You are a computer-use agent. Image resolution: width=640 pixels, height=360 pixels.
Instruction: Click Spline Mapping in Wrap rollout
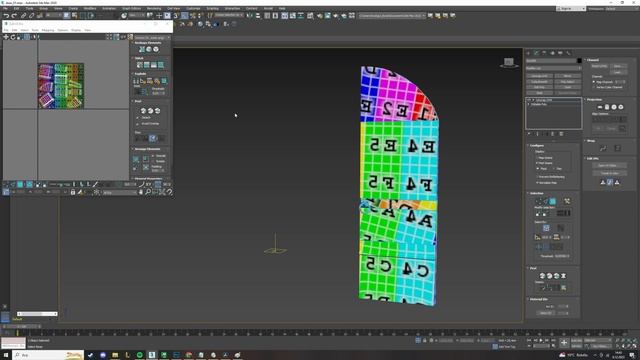[x=603, y=148]
